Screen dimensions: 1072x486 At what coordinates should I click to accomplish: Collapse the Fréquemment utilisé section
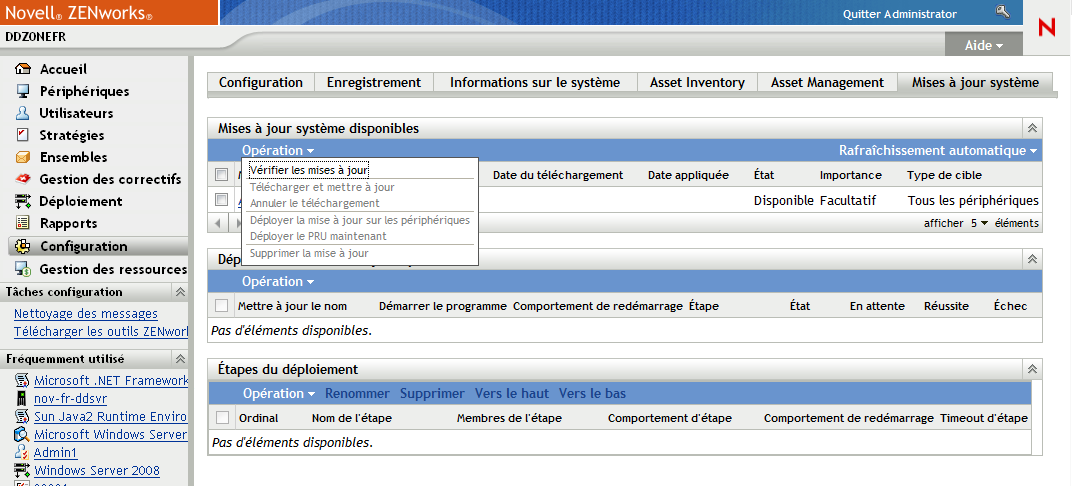tap(180, 359)
